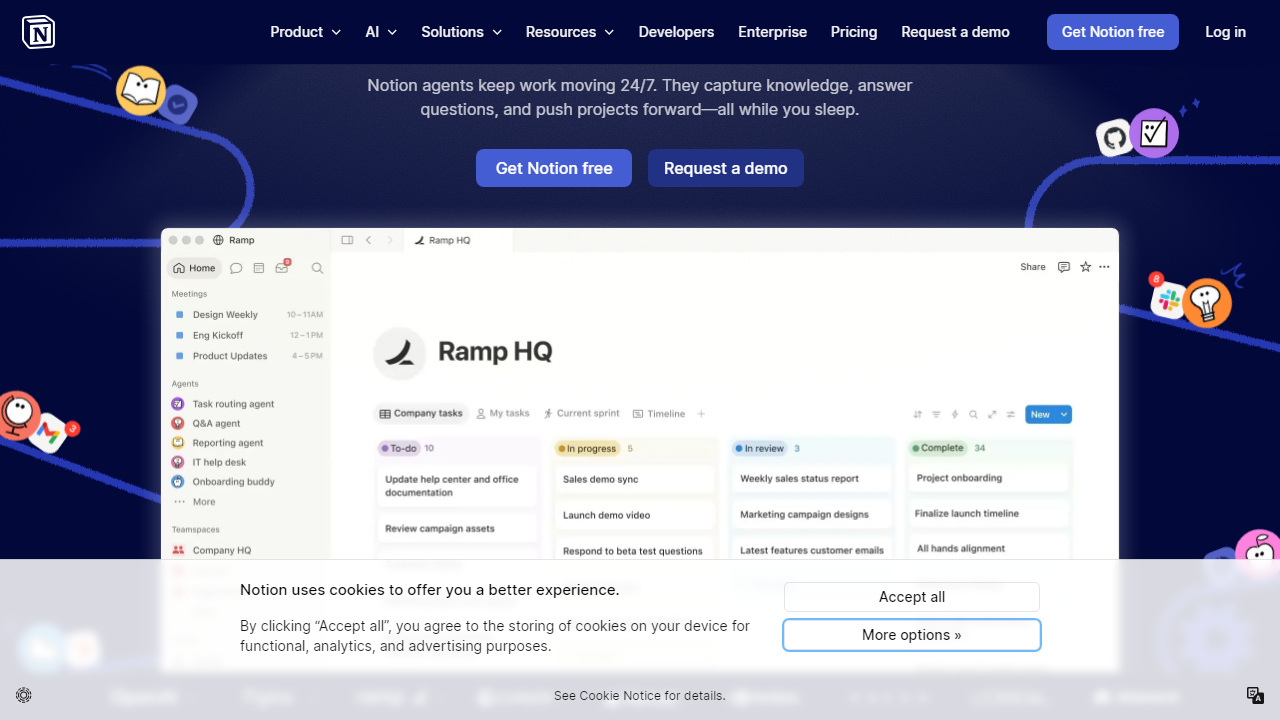Click the sidebar document list icon
The width and height of the screenshot is (1280, 720).
[259, 268]
